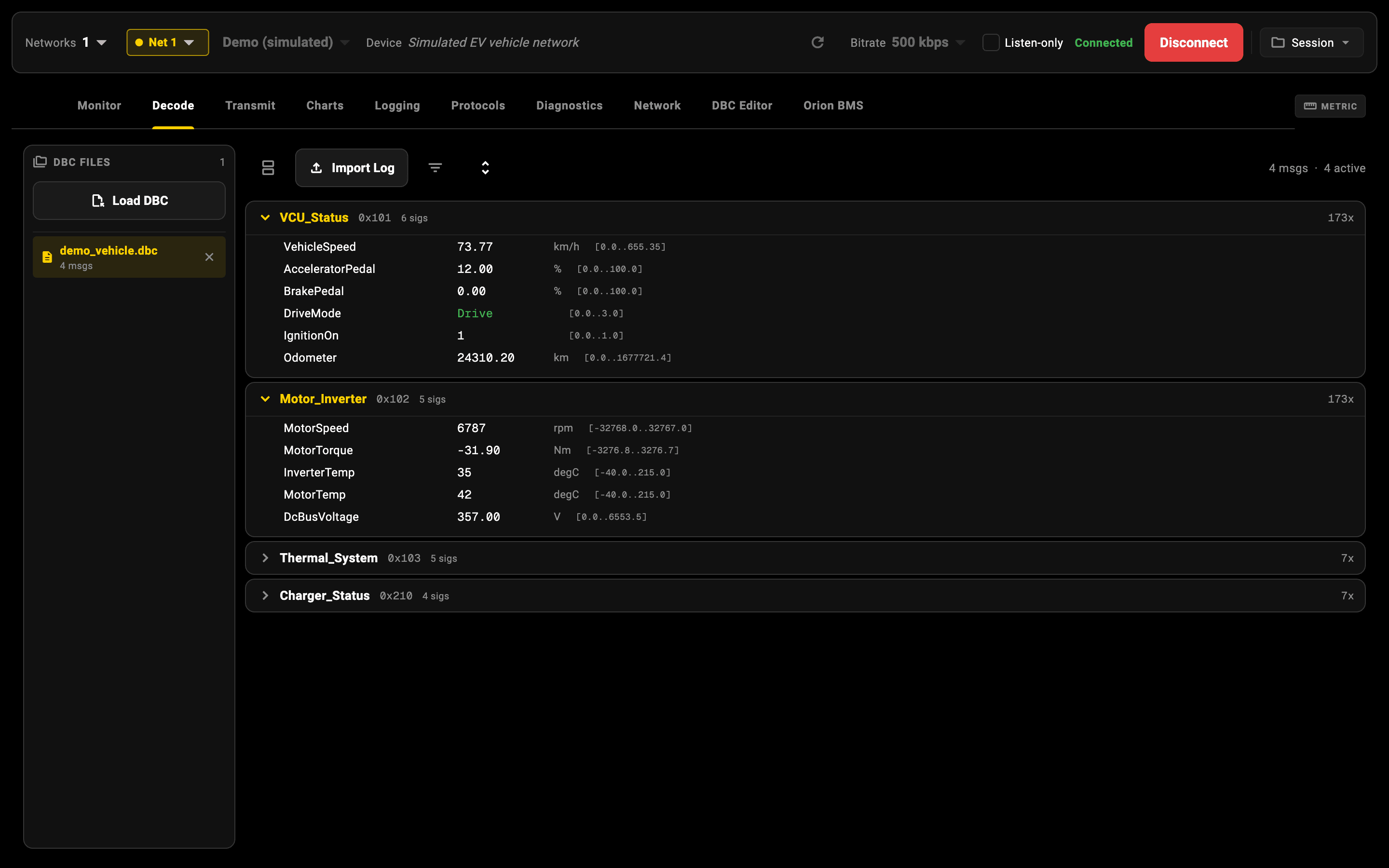The height and width of the screenshot is (868, 1389).
Task: Open the Demo (simulated) dropdown
Action: tap(286, 42)
